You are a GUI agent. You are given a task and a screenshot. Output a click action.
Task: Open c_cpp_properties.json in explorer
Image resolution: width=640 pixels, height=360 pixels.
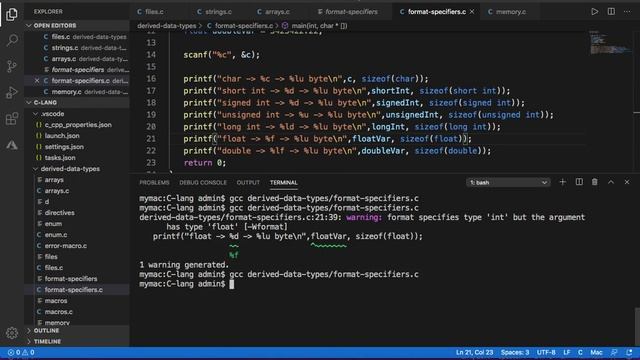[x=78, y=124]
